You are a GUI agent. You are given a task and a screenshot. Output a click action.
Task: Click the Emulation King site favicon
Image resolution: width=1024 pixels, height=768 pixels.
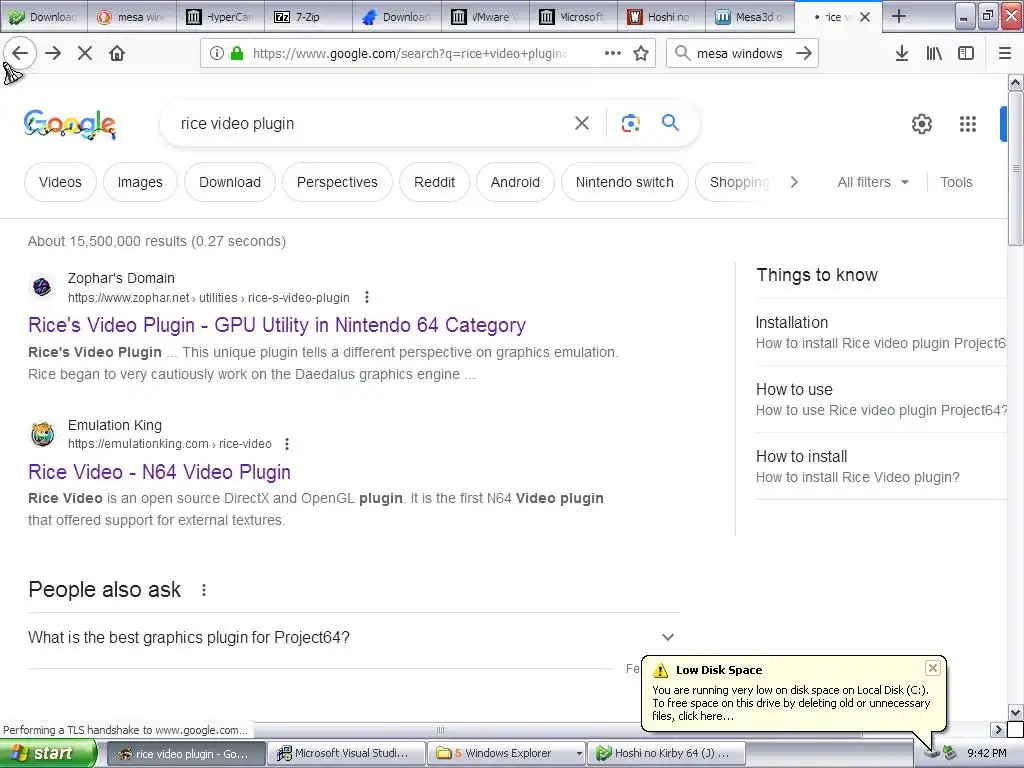coord(42,434)
